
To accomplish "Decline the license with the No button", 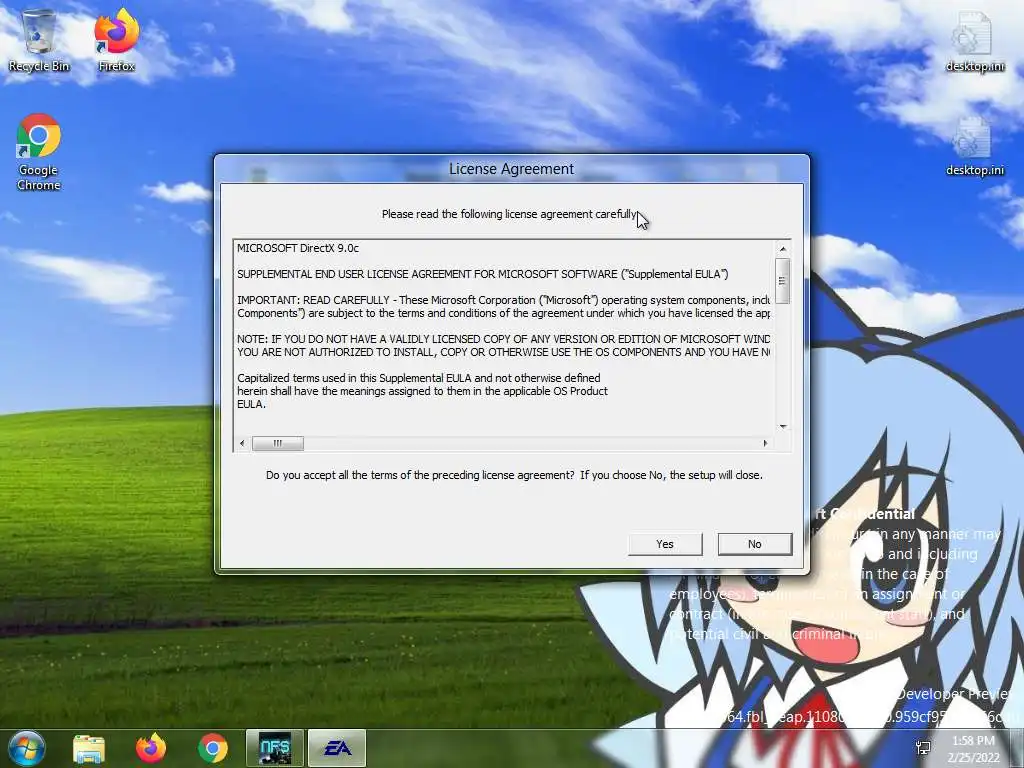I will [x=755, y=544].
